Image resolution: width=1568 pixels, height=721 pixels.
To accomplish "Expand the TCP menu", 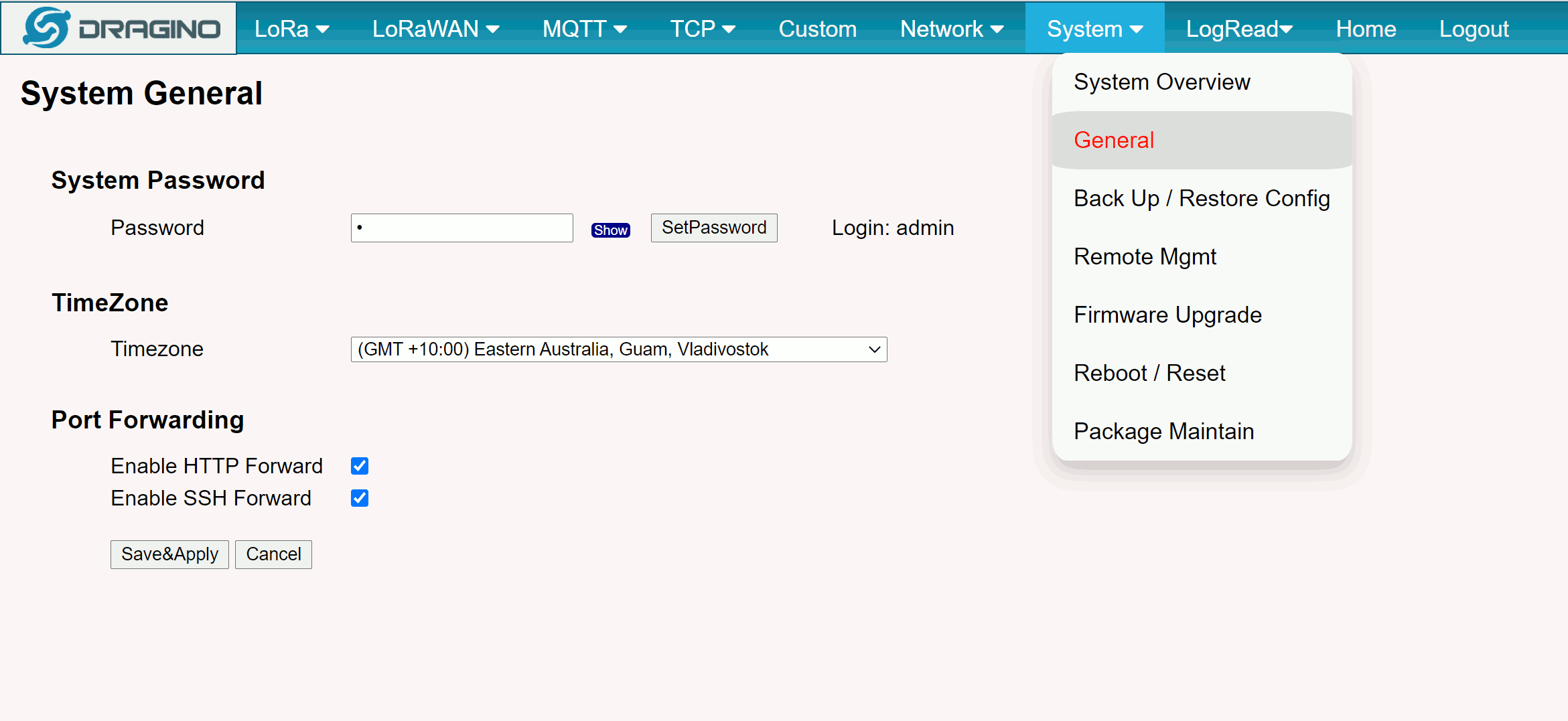I will tap(703, 29).
